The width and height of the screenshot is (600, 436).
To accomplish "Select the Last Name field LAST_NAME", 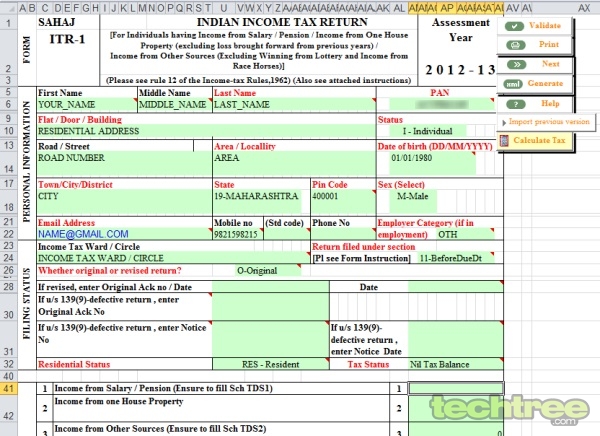I will click(294, 105).
